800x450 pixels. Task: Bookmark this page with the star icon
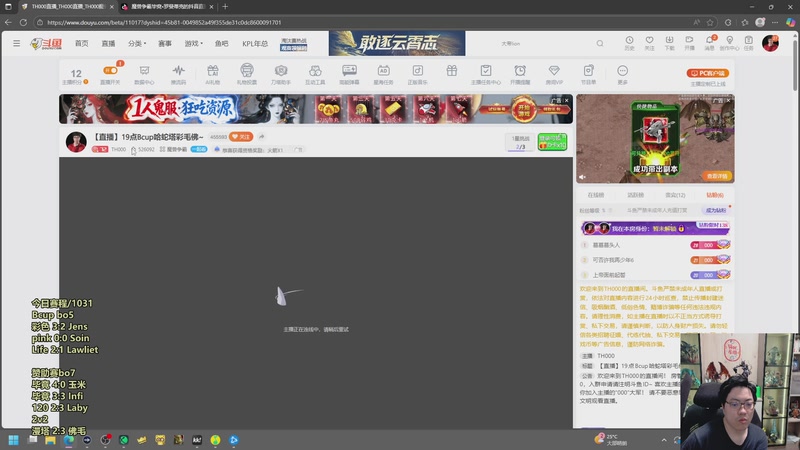coord(710,22)
